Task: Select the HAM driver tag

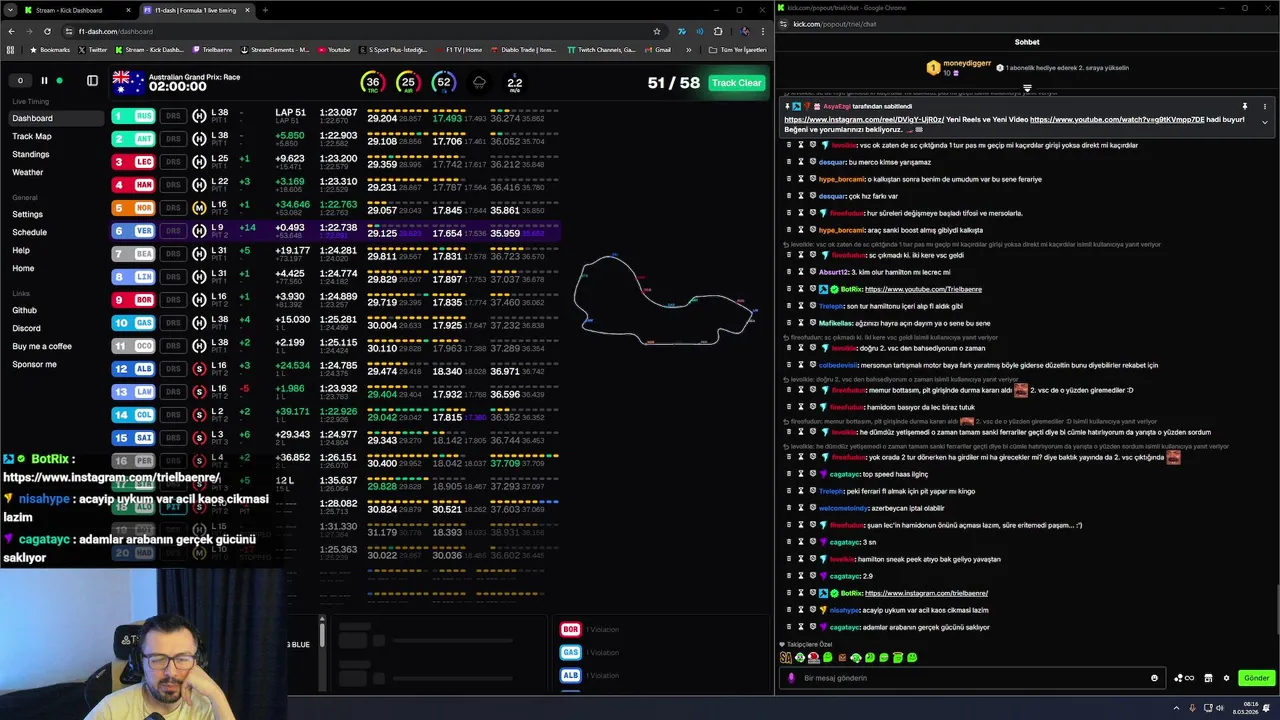Action: point(133,185)
